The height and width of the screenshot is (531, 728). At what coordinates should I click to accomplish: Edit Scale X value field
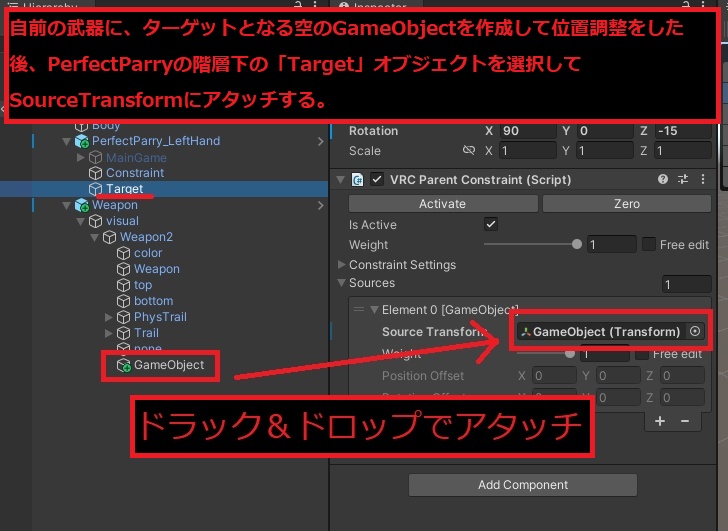(528, 151)
